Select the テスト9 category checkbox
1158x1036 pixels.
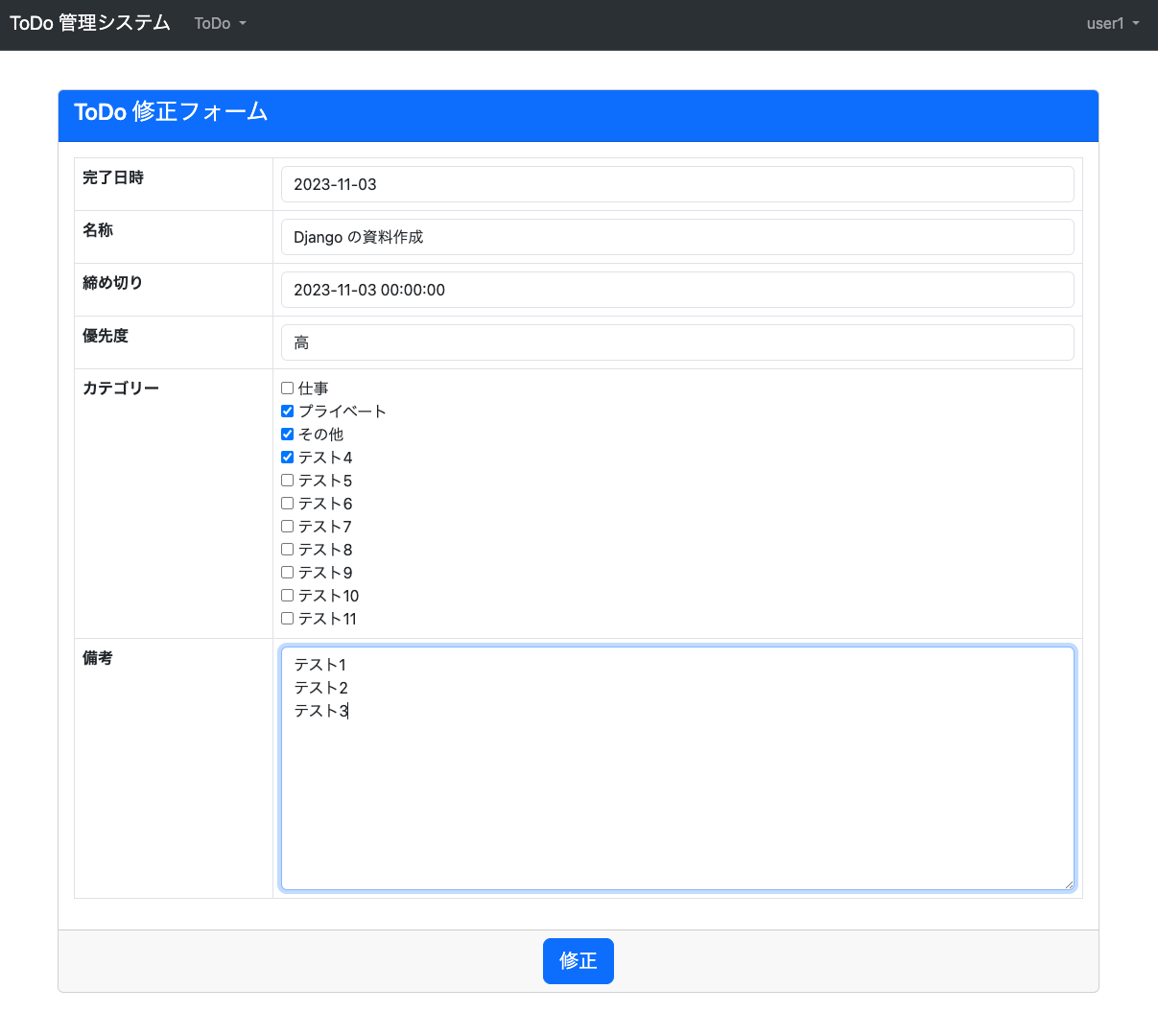coord(287,573)
